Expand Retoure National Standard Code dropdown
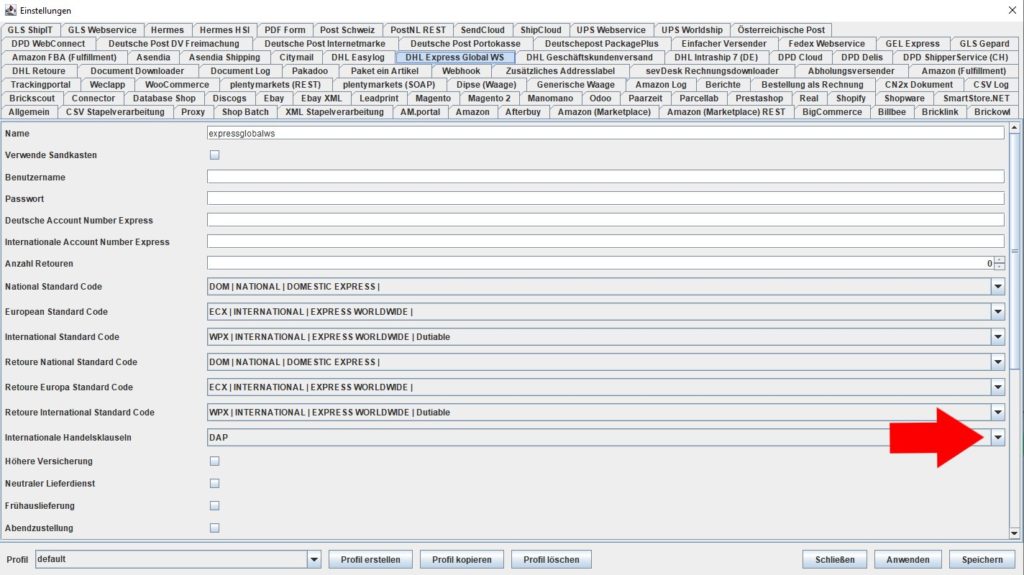The width and height of the screenshot is (1024, 575). pyautogui.click(x=998, y=361)
